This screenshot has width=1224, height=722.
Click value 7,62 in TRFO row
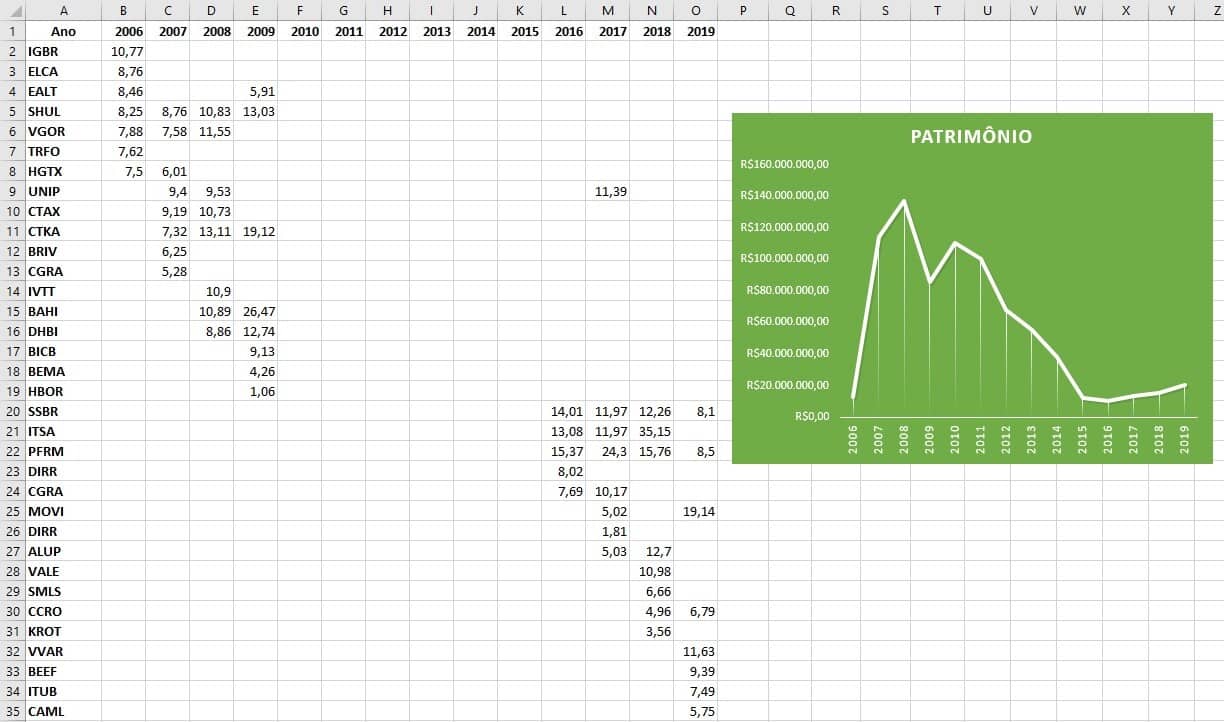pos(123,151)
